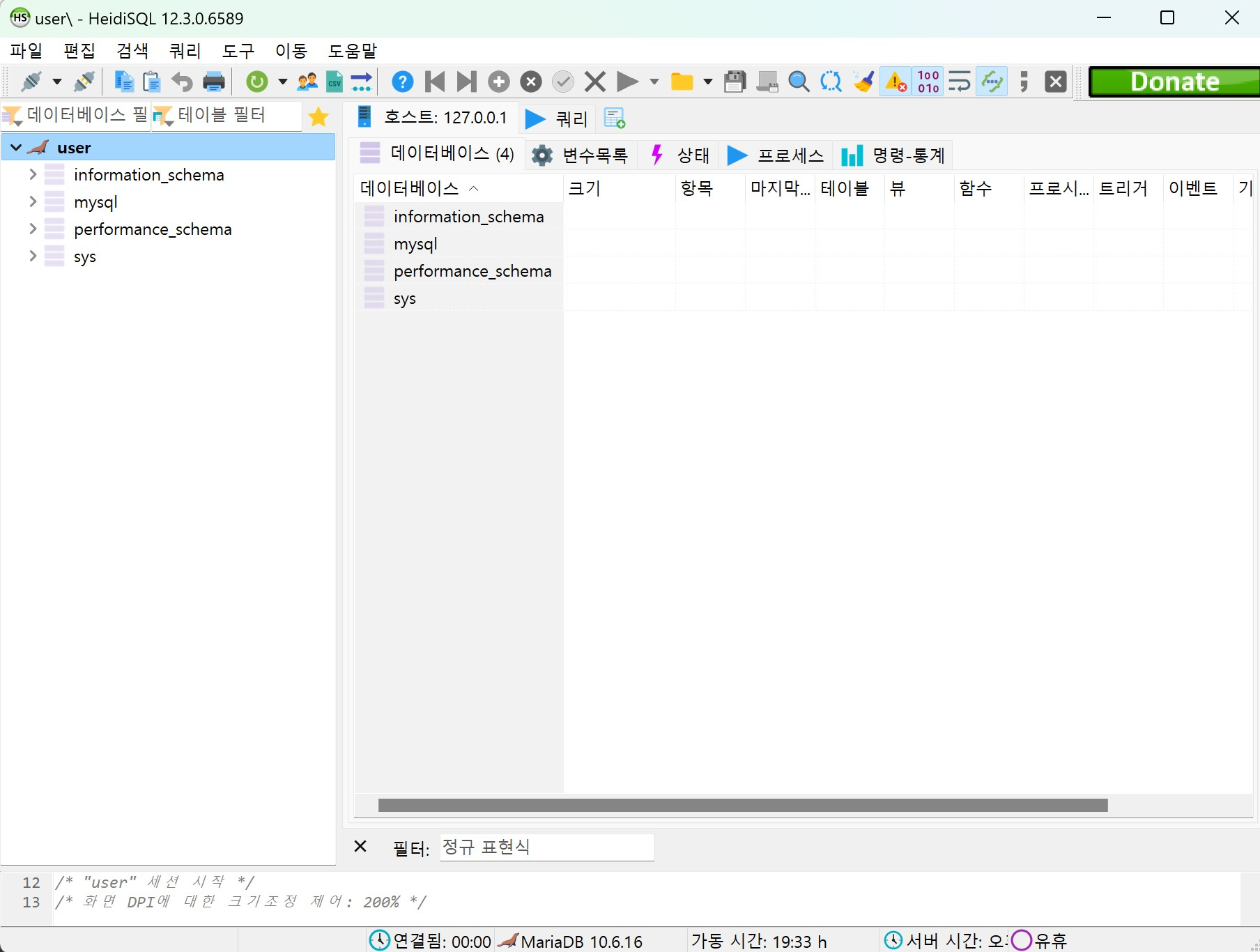Click the broom clean-up icon

(863, 82)
